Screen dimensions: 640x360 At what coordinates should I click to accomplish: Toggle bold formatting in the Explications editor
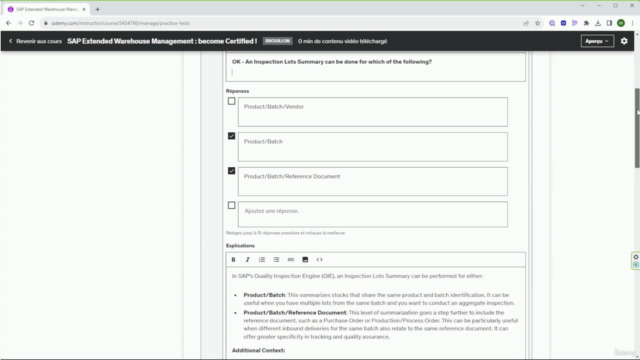(233, 260)
